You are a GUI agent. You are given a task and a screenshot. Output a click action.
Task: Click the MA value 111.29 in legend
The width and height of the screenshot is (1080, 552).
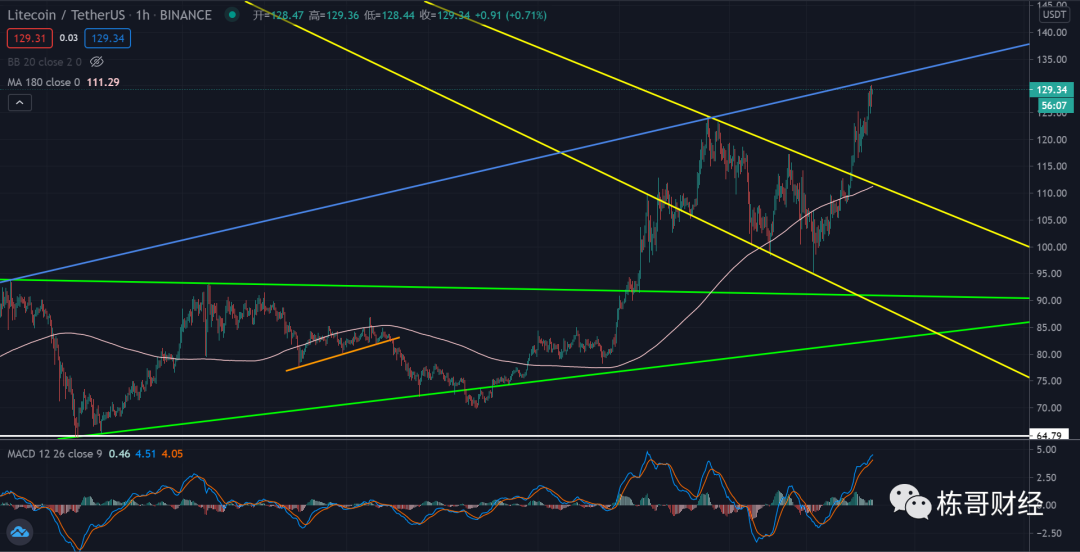(103, 82)
